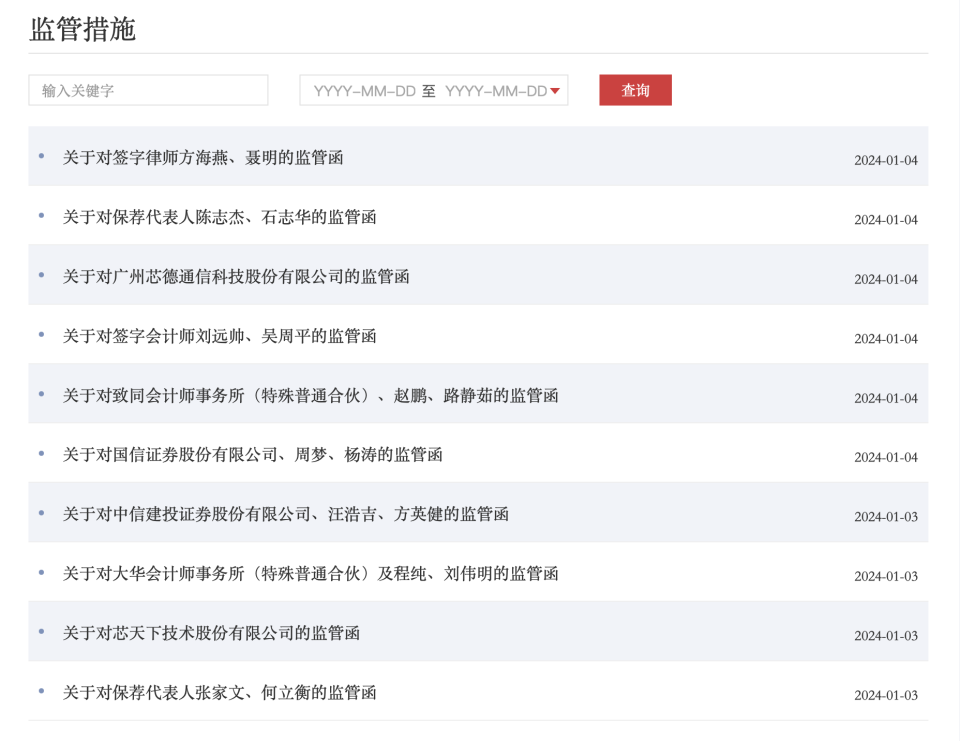Viewport: 960px width, 741px height.
Task: Click the bullet dot beside the first list entry
Action: pos(40,155)
